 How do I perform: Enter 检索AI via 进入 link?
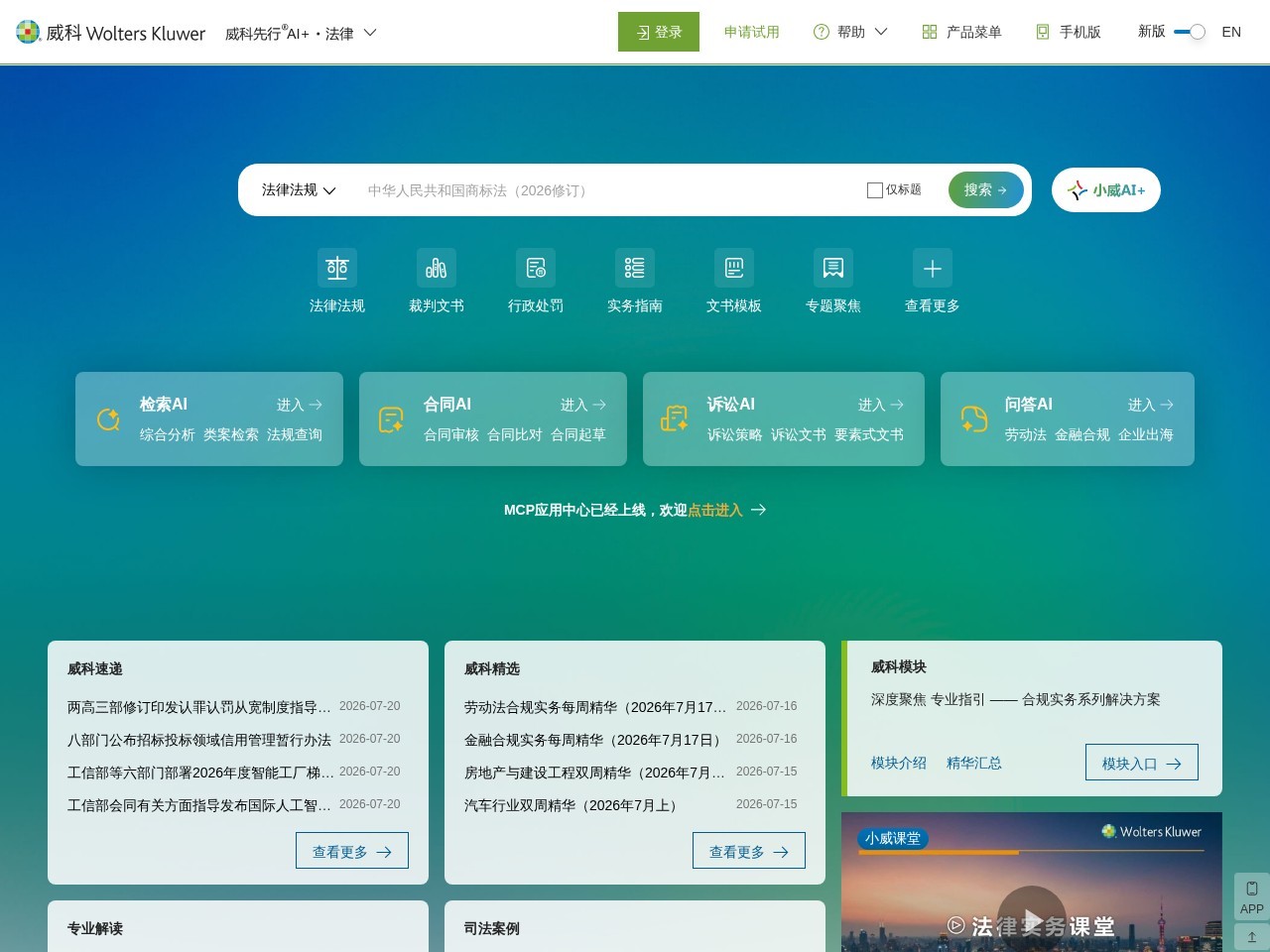300,405
